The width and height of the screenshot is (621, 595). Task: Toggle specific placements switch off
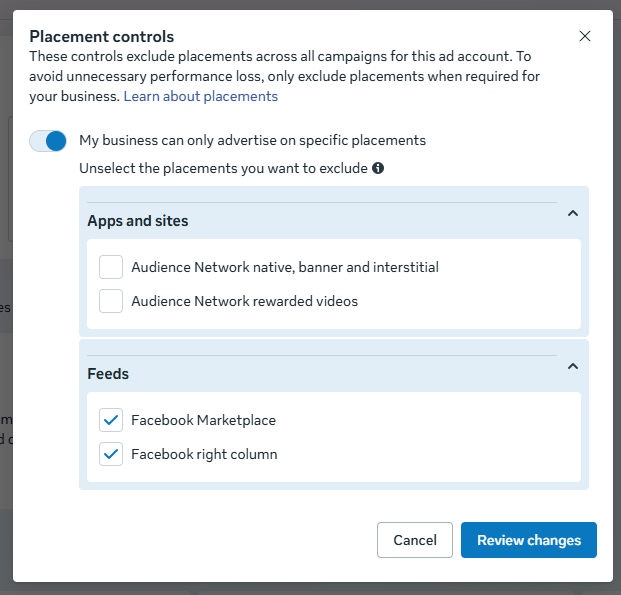[x=48, y=141]
